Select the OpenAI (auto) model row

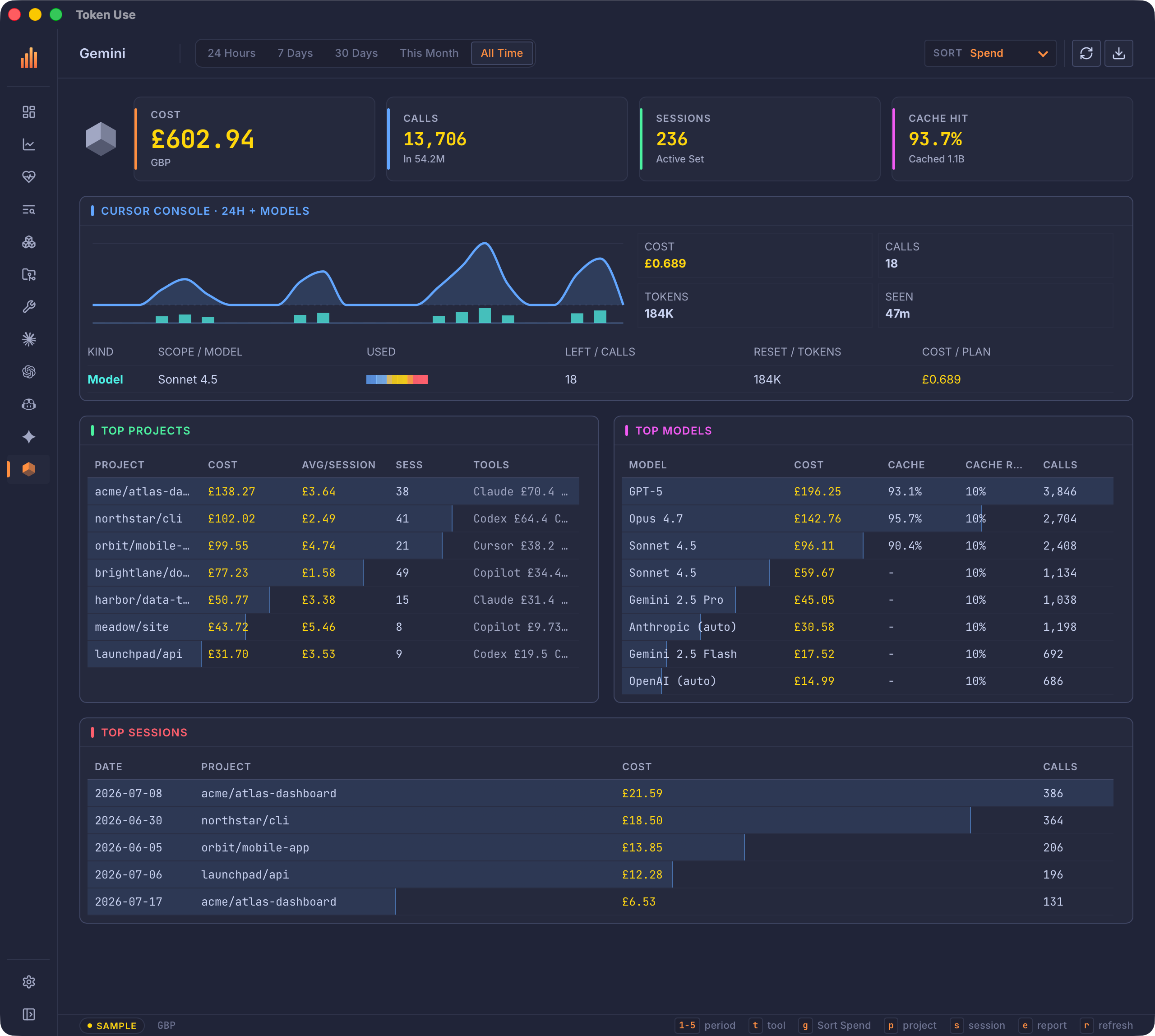867,681
